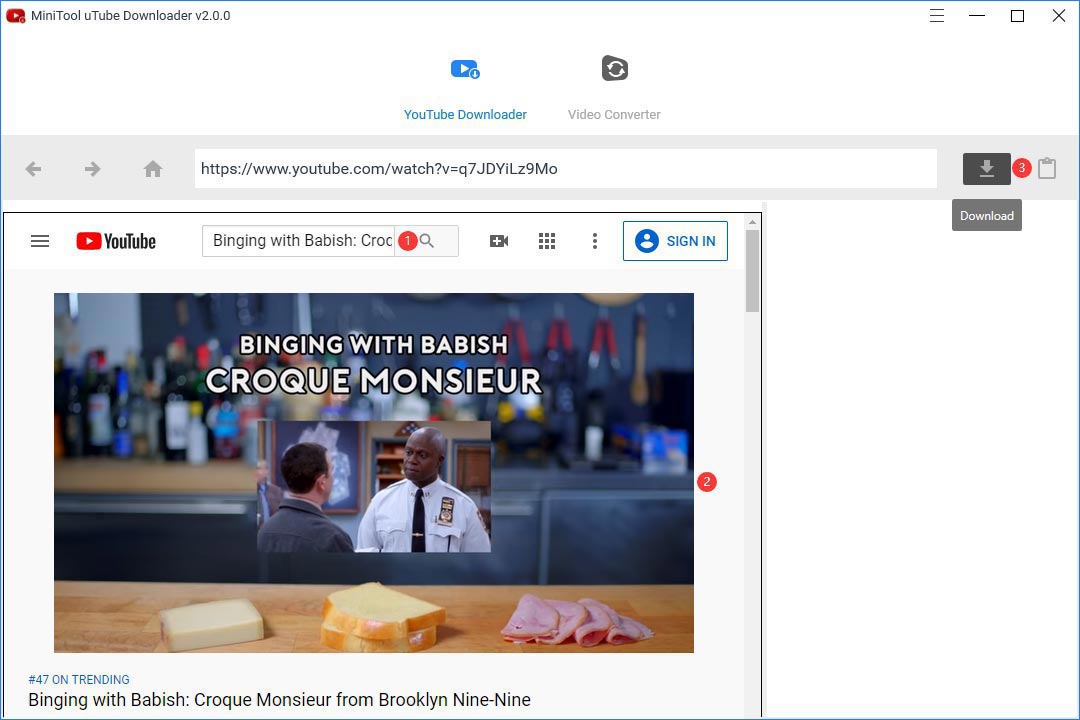Image resolution: width=1080 pixels, height=720 pixels.
Task: Select the Video Converter icon
Action: point(614,68)
